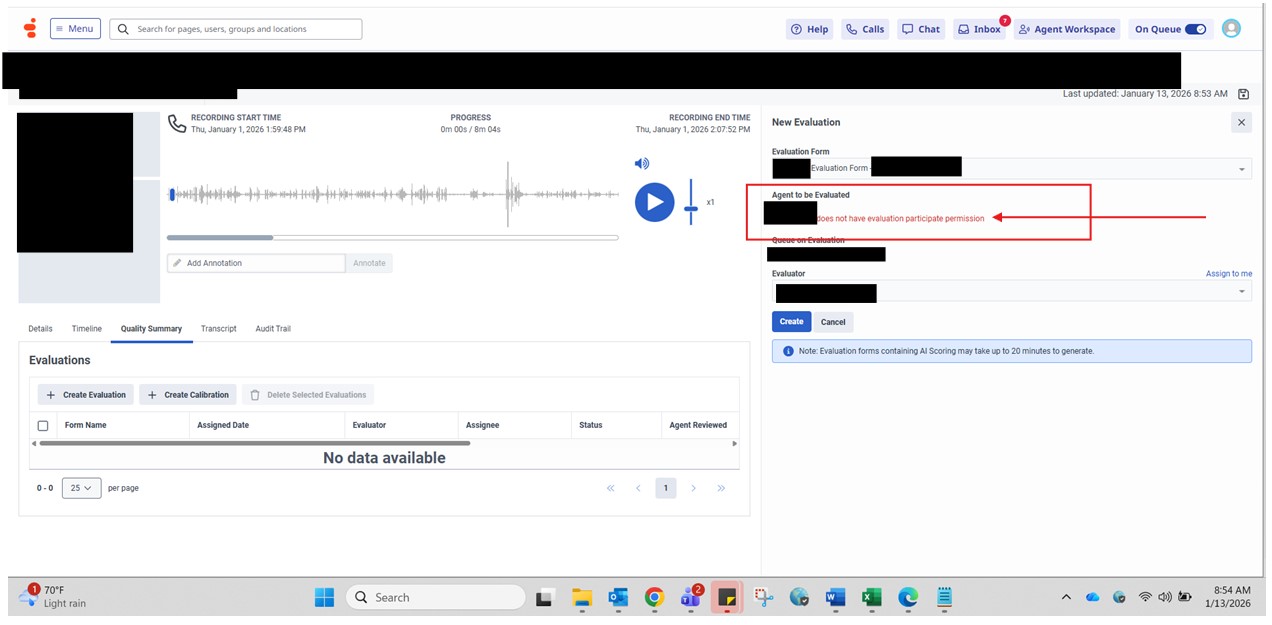Open Agent Workspace
Screen dimensions: 1272x625
1067,29
